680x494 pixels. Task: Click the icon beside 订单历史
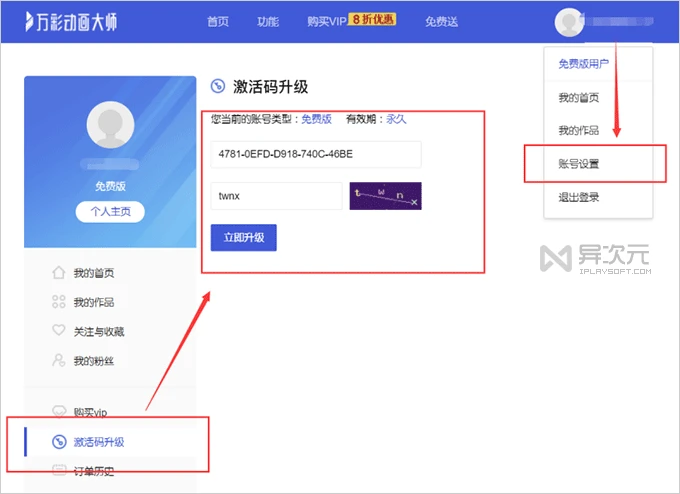pos(59,470)
